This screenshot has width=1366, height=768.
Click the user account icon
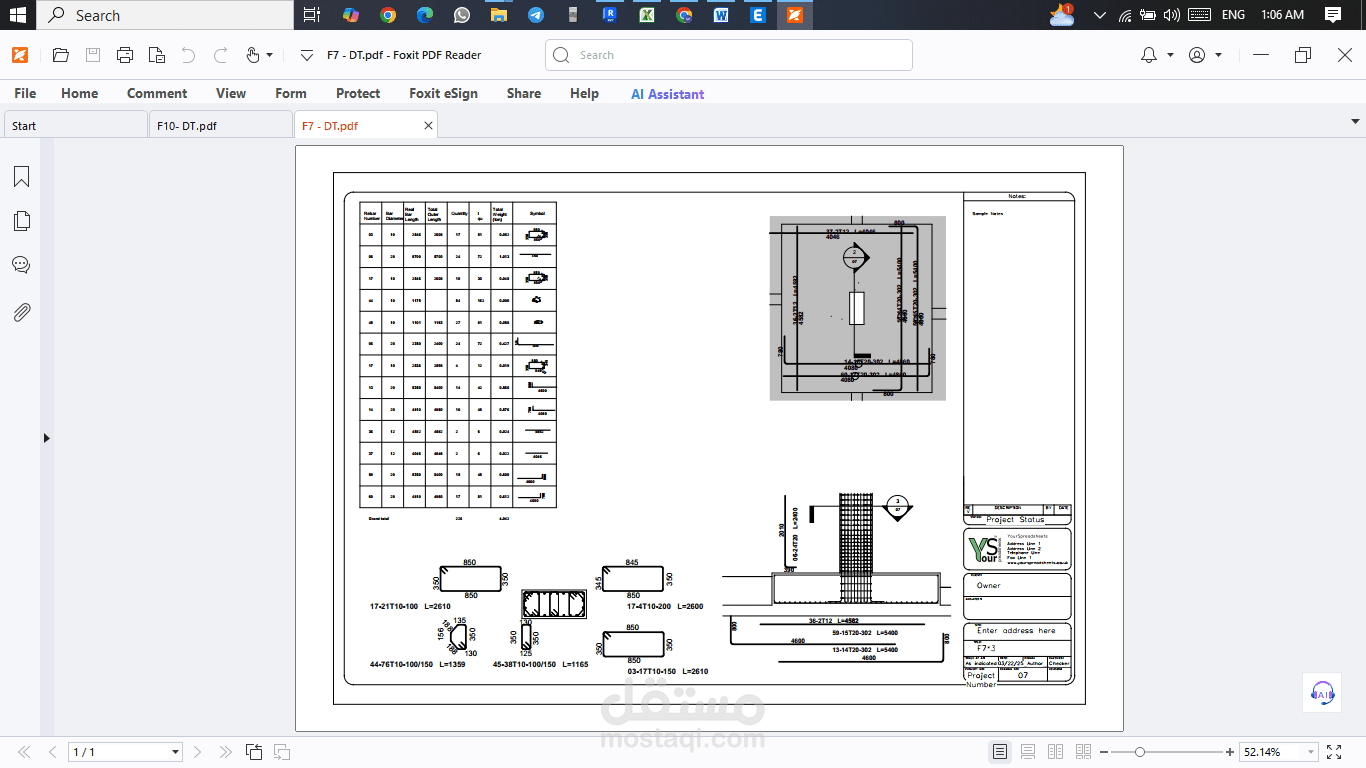pos(1197,55)
